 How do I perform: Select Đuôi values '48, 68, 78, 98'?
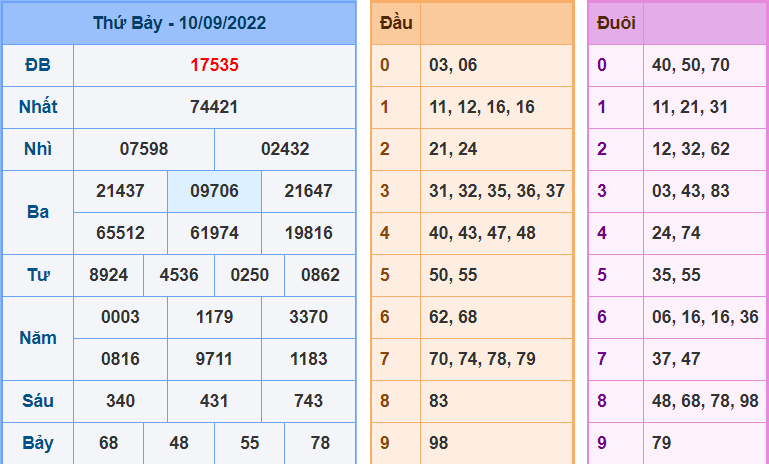[705, 401]
